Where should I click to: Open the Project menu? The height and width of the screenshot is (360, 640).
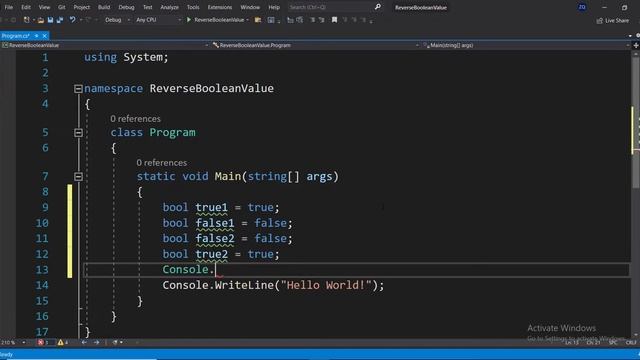[82, 7]
